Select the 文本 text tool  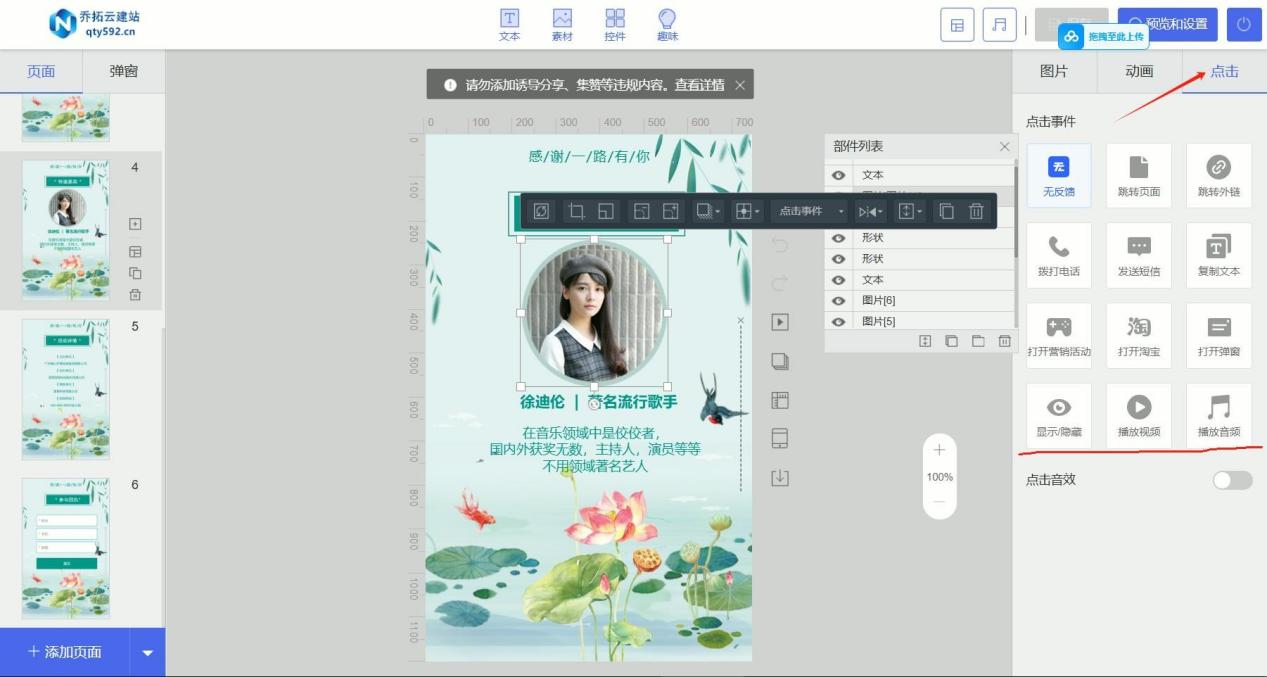[509, 25]
